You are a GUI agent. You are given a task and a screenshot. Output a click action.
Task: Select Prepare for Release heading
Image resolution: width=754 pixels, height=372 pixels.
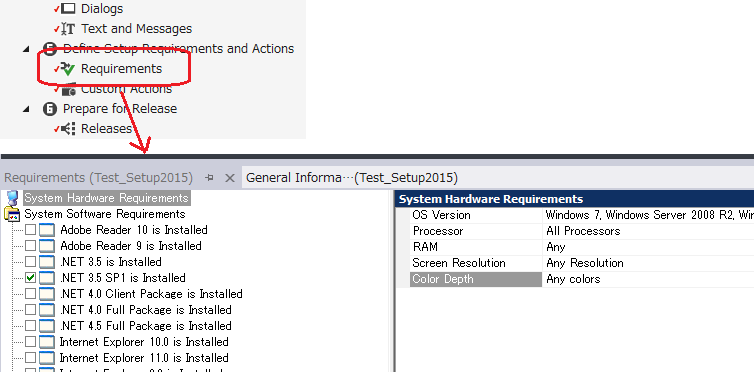pyautogui.click(x=120, y=109)
